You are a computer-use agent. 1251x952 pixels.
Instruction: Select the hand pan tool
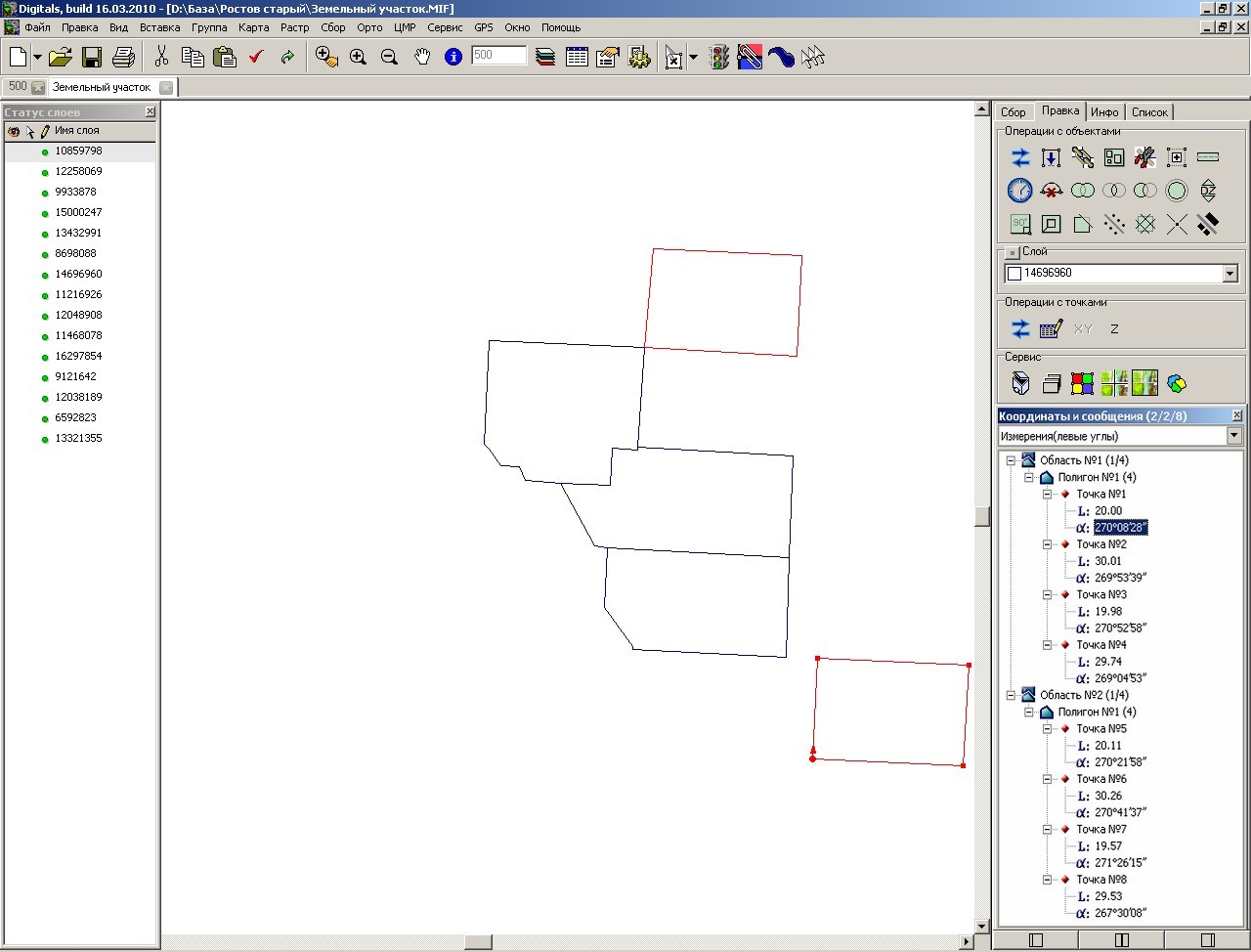(x=421, y=58)
